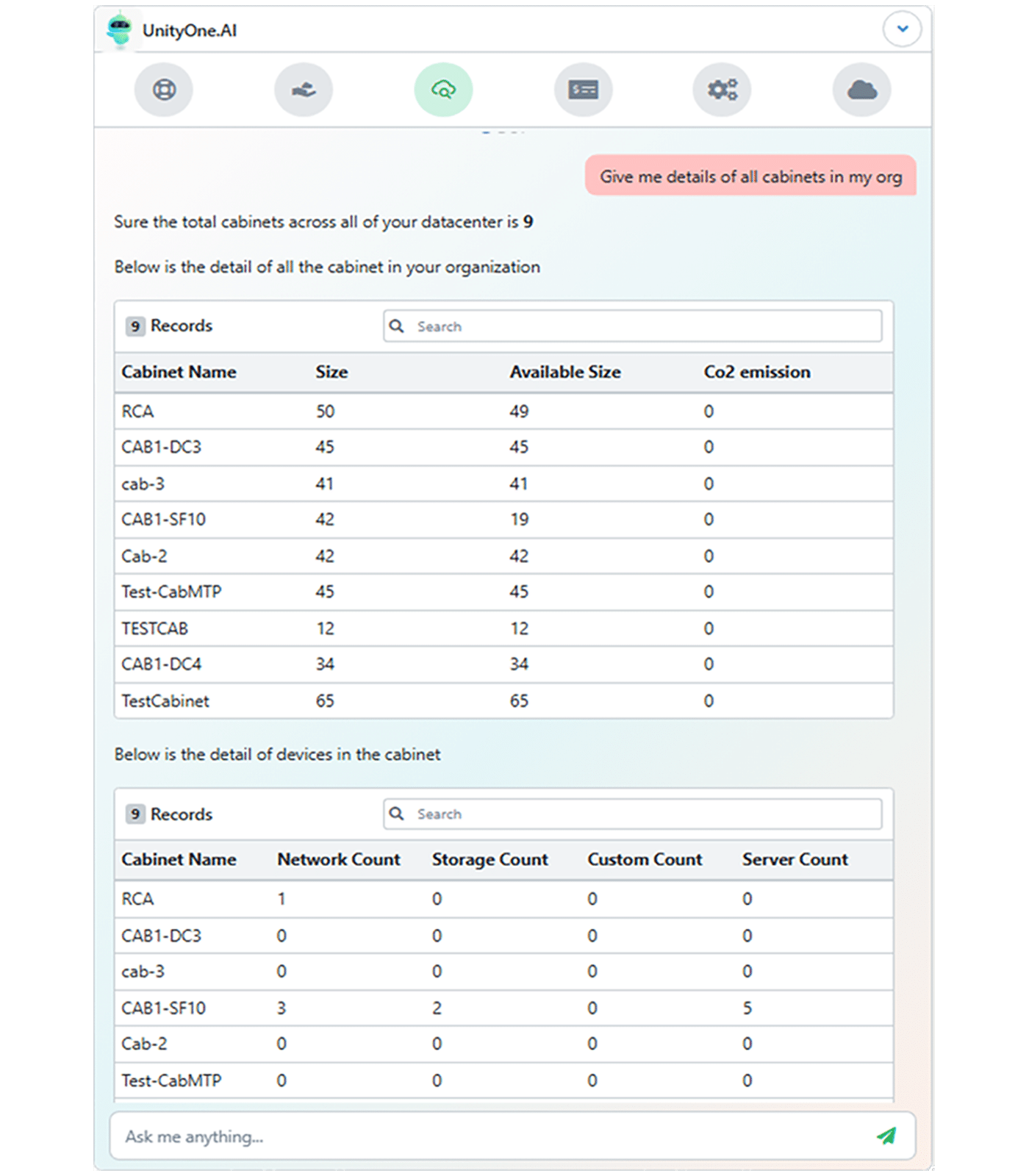Collapse chat with top-right chevron button
This screenshot has width=1029, height=1176.
pyautogui.click(x=902, y=29)
